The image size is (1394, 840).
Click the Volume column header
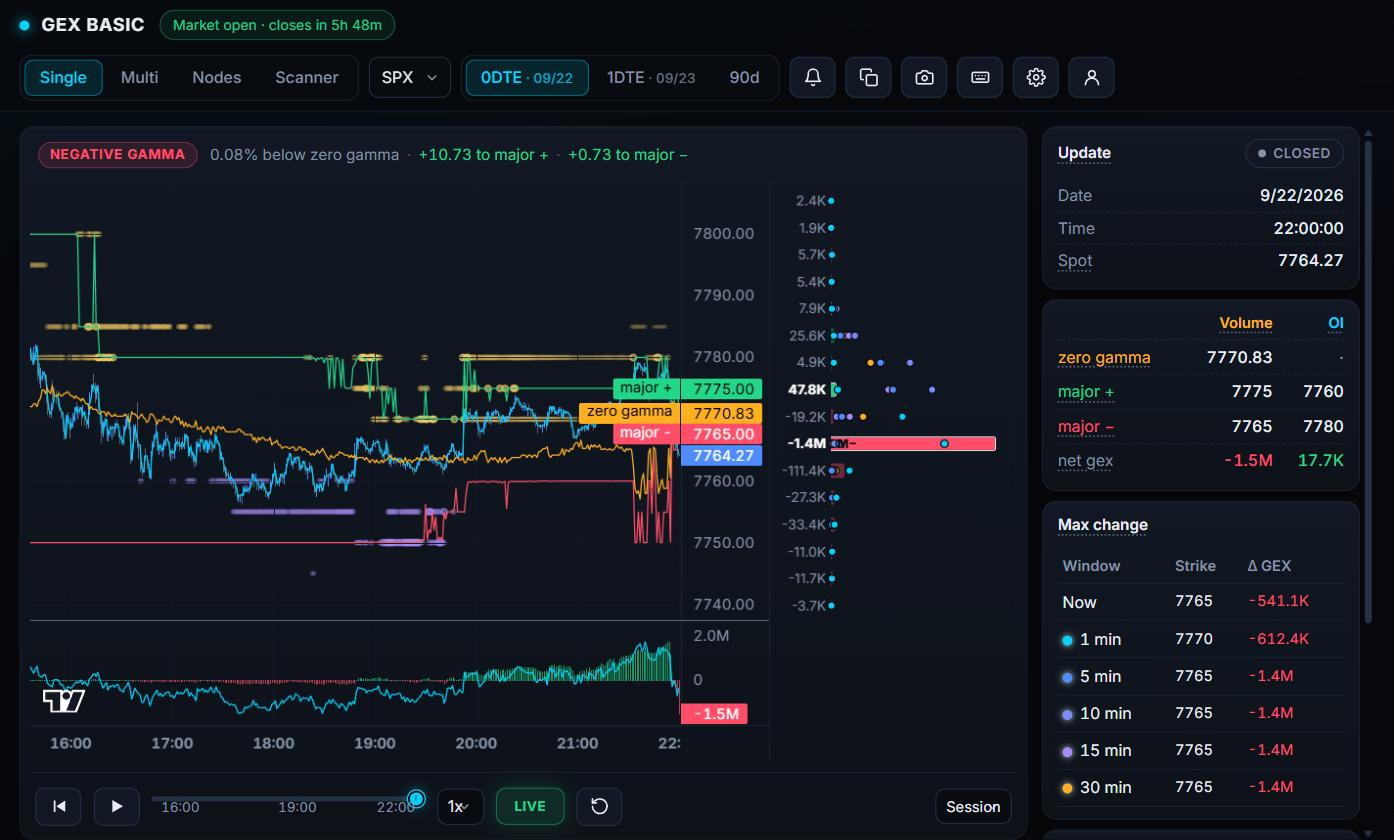(1245, 323)
